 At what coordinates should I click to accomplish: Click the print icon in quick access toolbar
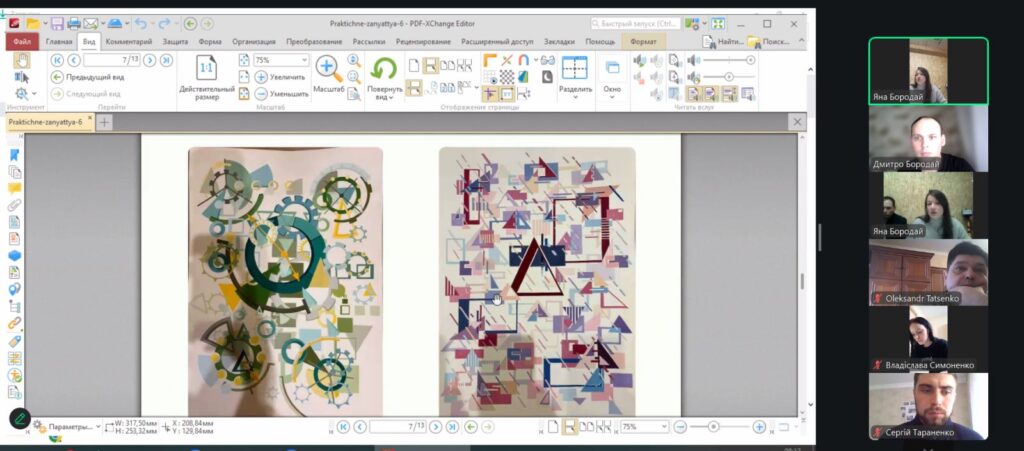coord(74,23)
